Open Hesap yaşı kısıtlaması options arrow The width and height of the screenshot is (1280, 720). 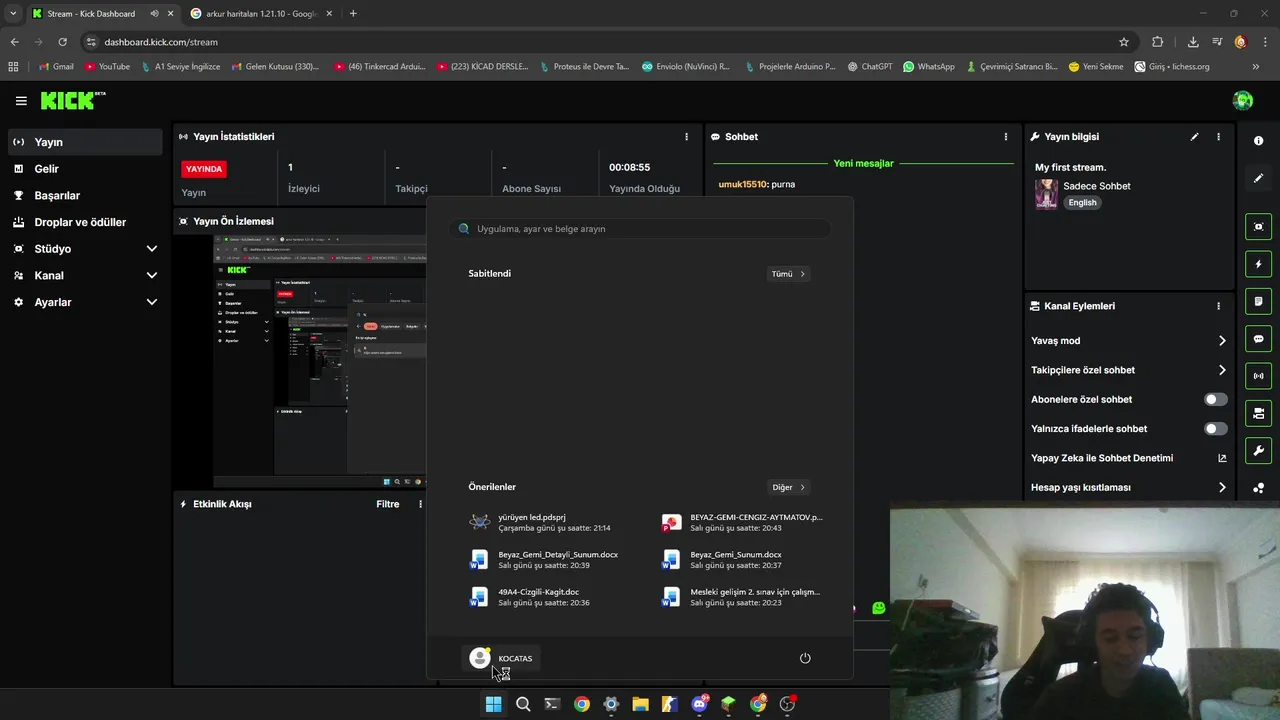pyautogui.click(x=1222, y=488)
